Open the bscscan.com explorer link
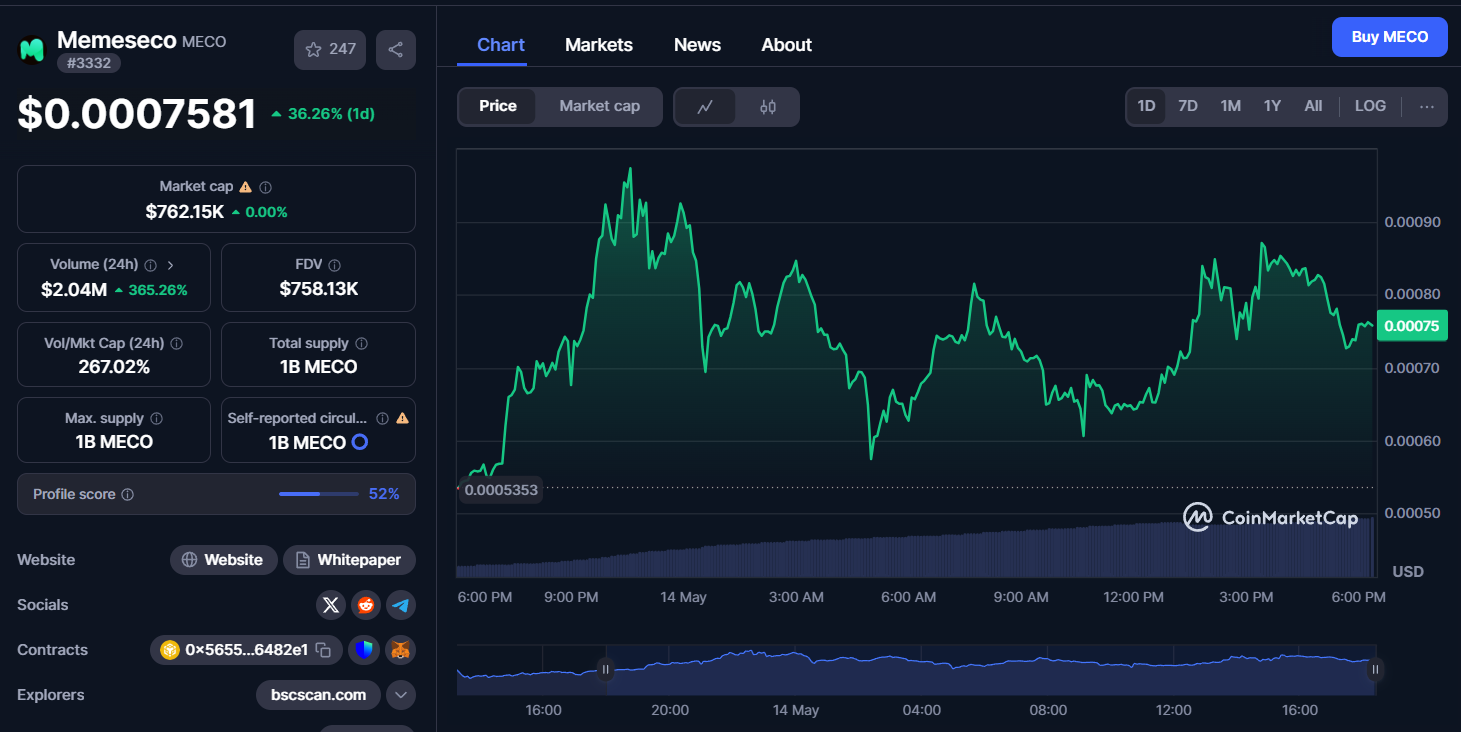 click(x=319, y=695)
